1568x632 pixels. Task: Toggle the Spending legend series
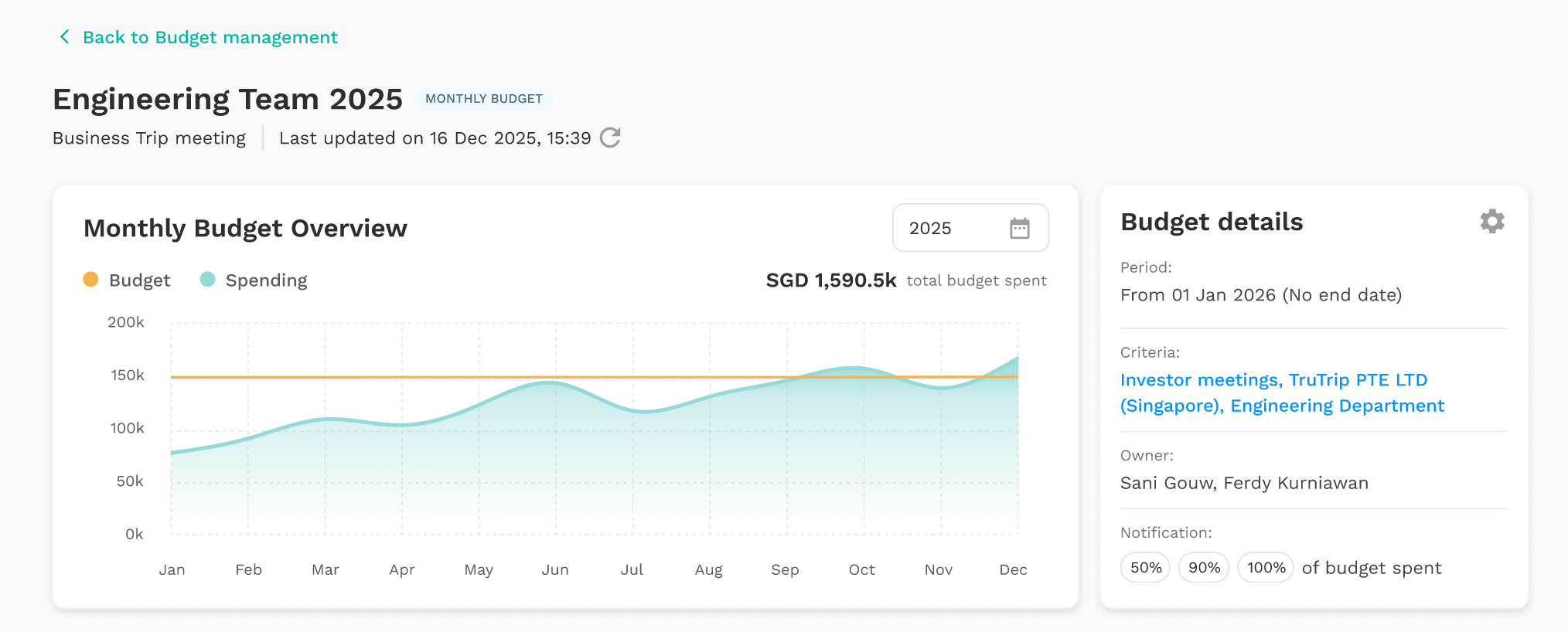pyautogui.click(x=254, y=280)
